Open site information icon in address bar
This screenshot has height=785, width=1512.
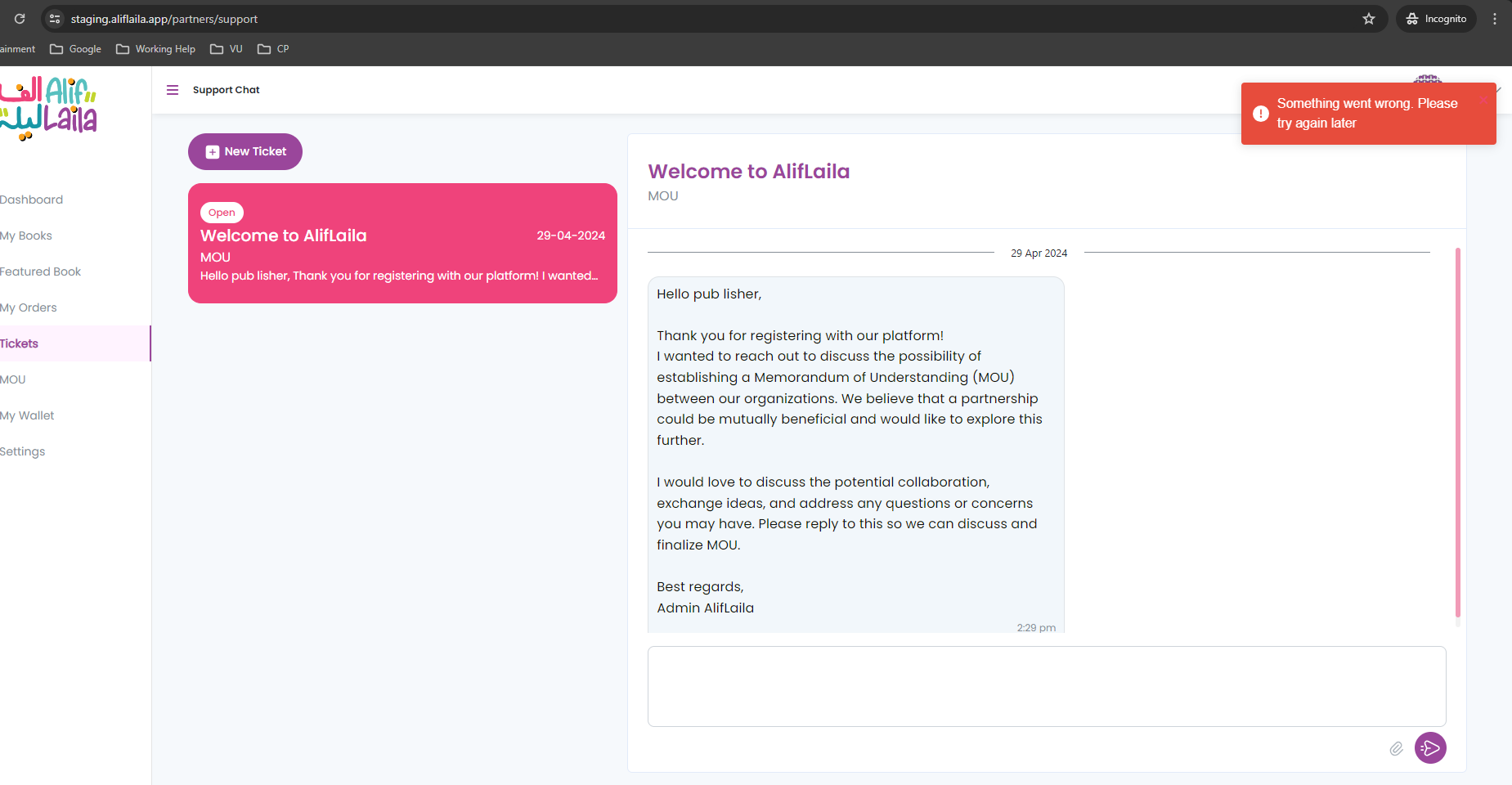pyautogui.click(x=55, y=19)
